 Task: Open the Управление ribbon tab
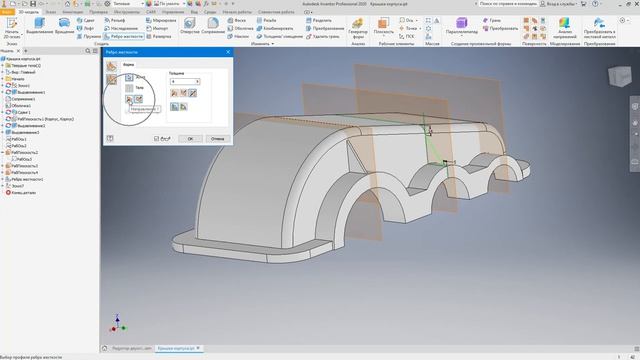pos(173,12)
